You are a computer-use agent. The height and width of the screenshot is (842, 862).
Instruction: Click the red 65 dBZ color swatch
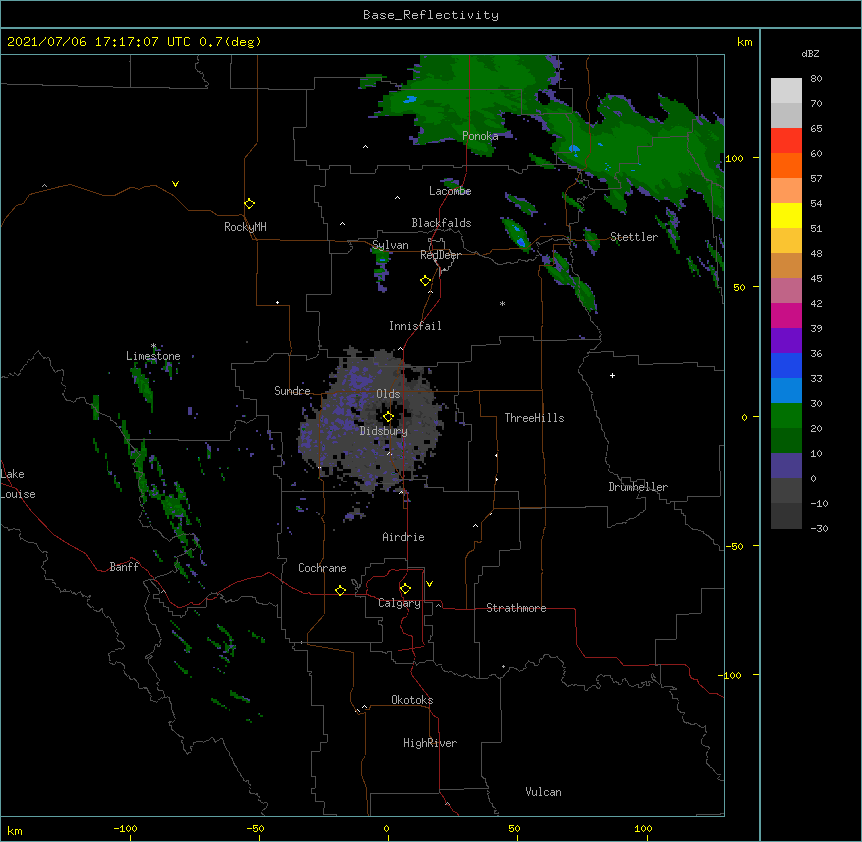(x=786, y=140)
